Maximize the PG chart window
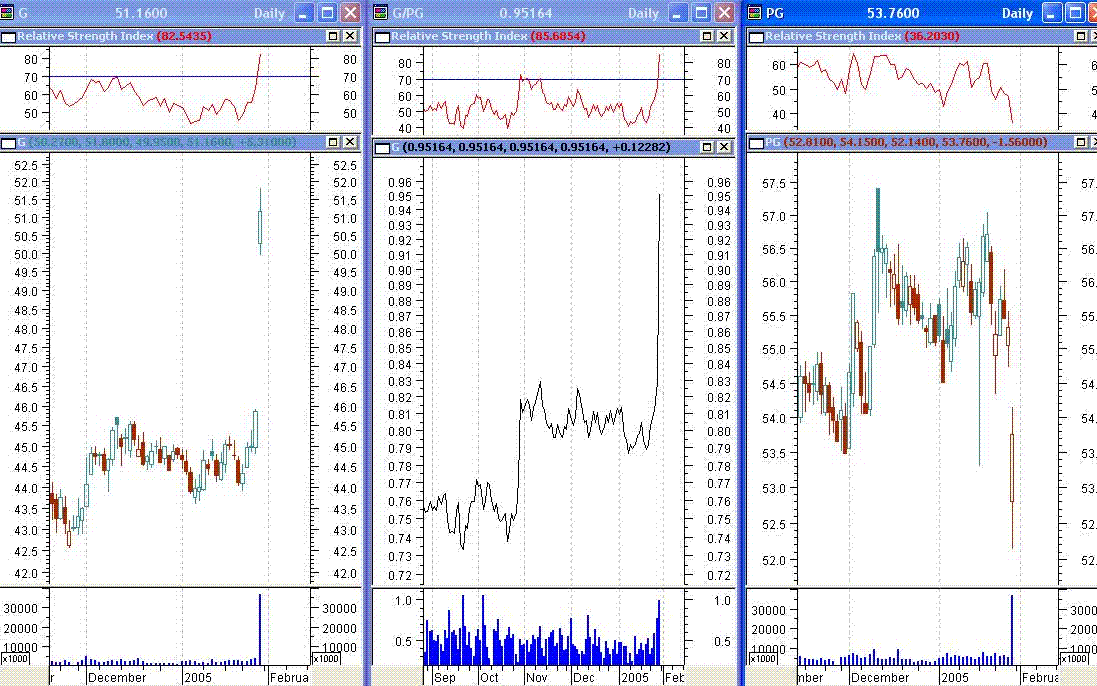 (1075, 13)
